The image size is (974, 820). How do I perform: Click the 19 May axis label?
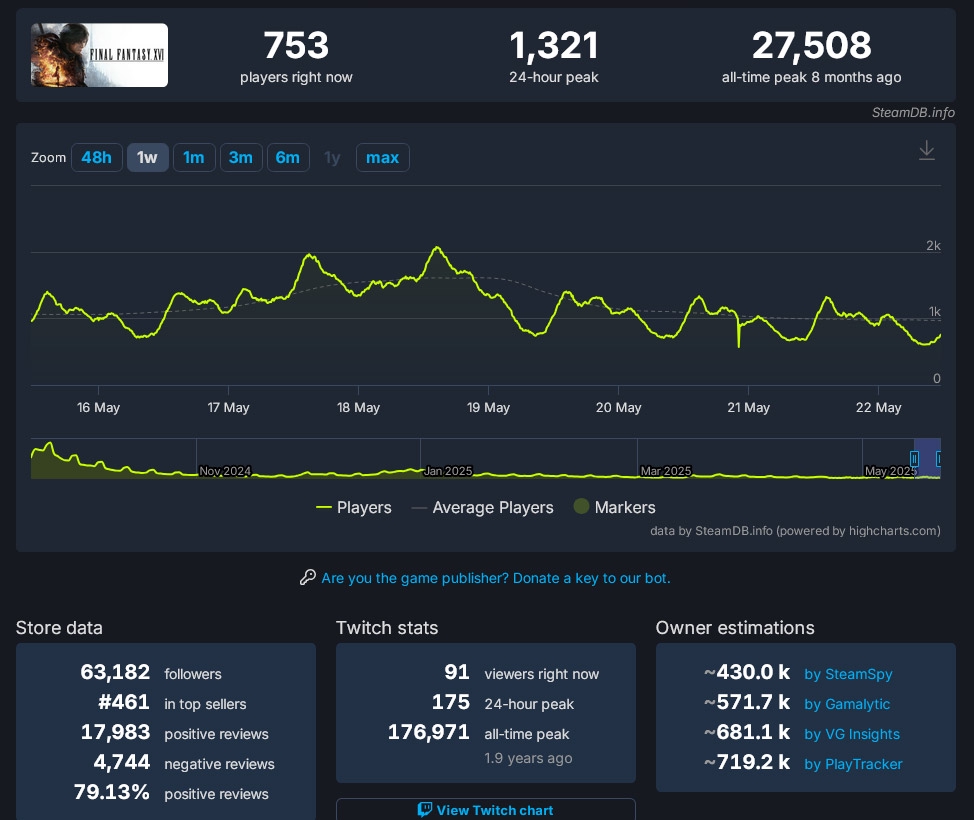(488, 408)
